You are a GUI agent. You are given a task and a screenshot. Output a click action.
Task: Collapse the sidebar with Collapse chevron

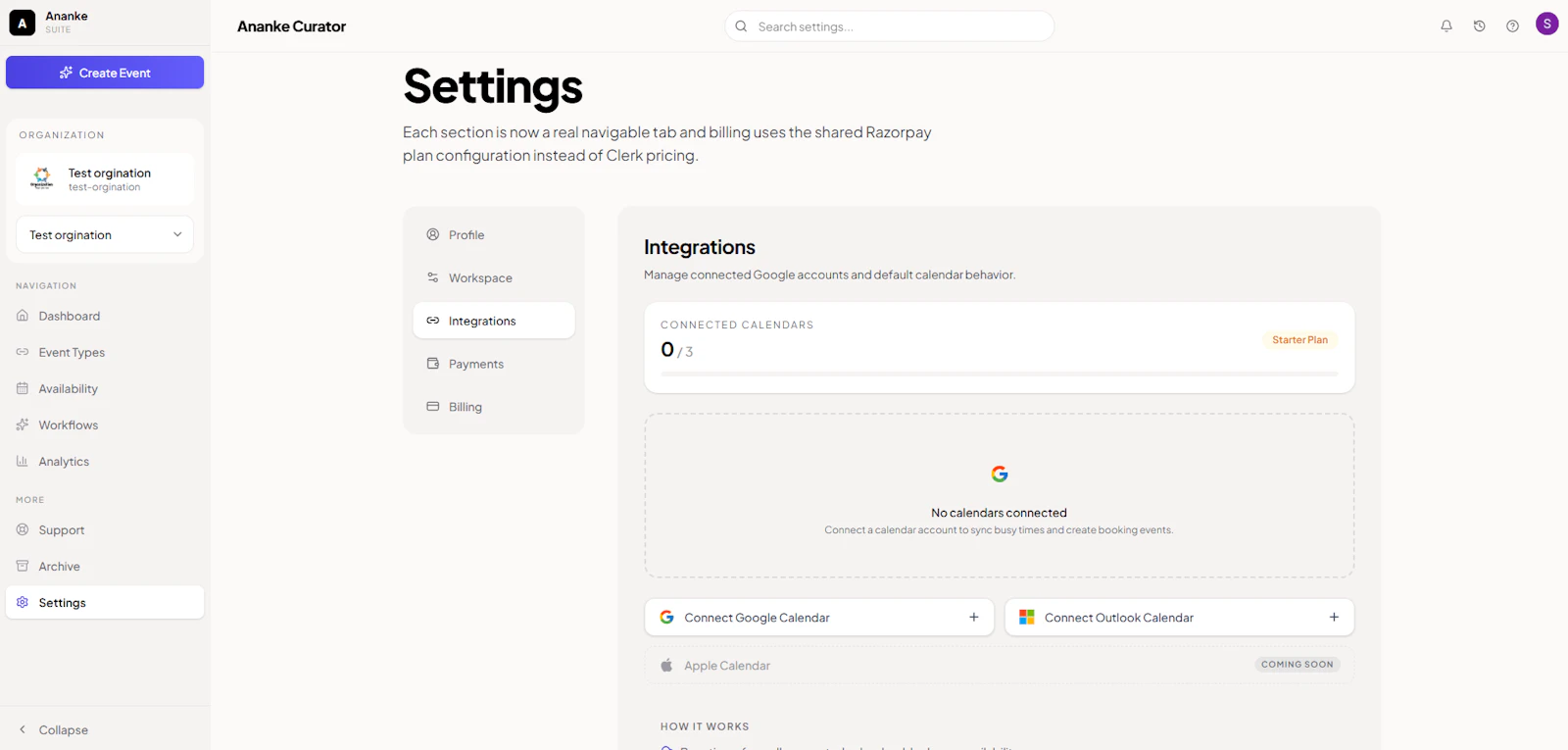coord(23,729)
